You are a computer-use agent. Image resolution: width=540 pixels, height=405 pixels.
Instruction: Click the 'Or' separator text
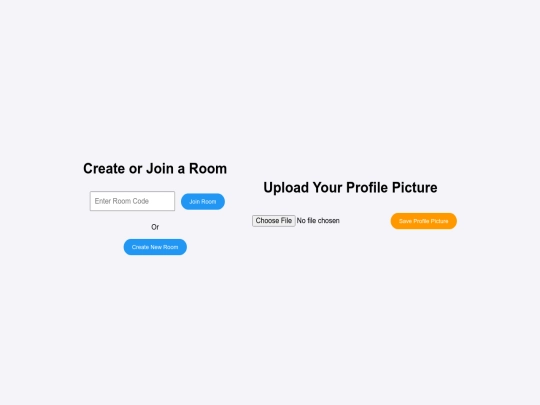point(155,227)
